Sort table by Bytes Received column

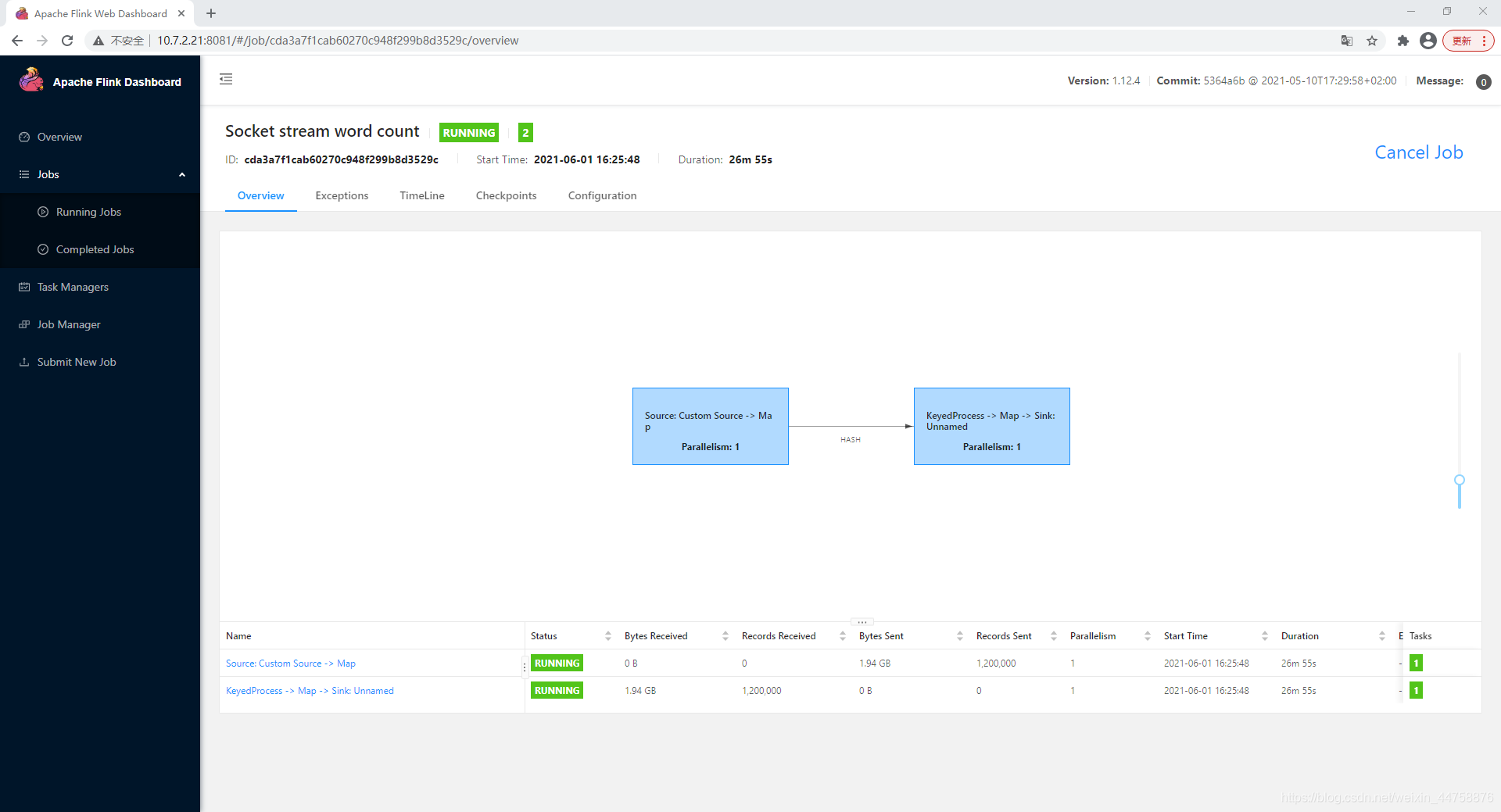point(725,636)
